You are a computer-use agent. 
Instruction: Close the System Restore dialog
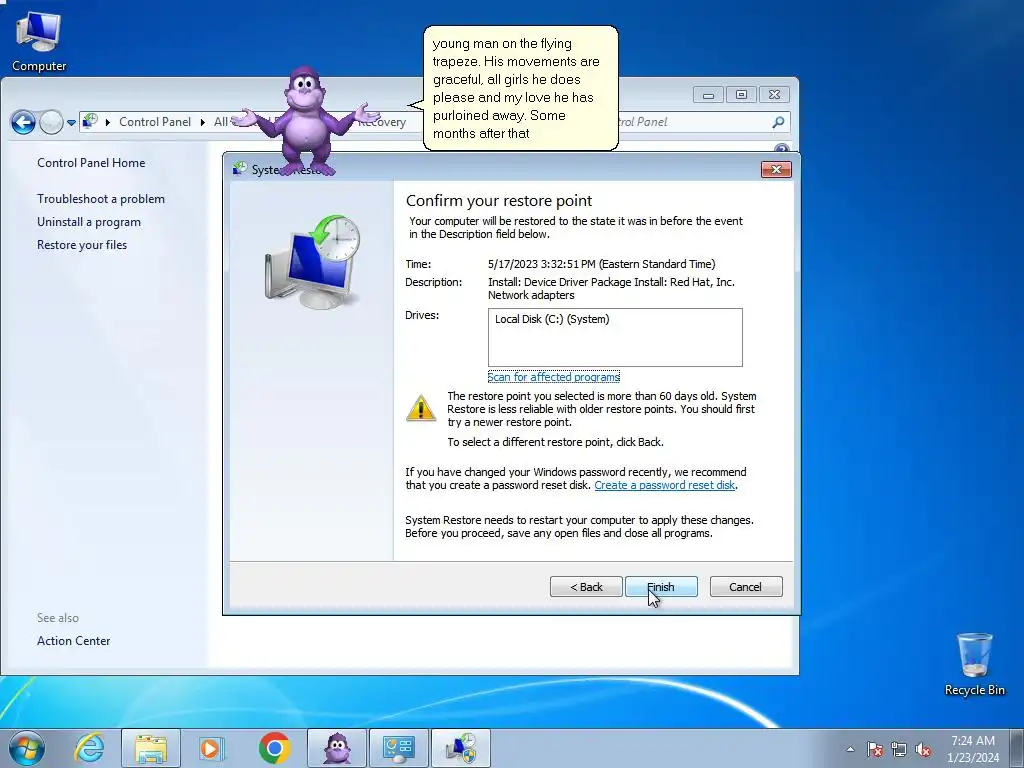776,169
